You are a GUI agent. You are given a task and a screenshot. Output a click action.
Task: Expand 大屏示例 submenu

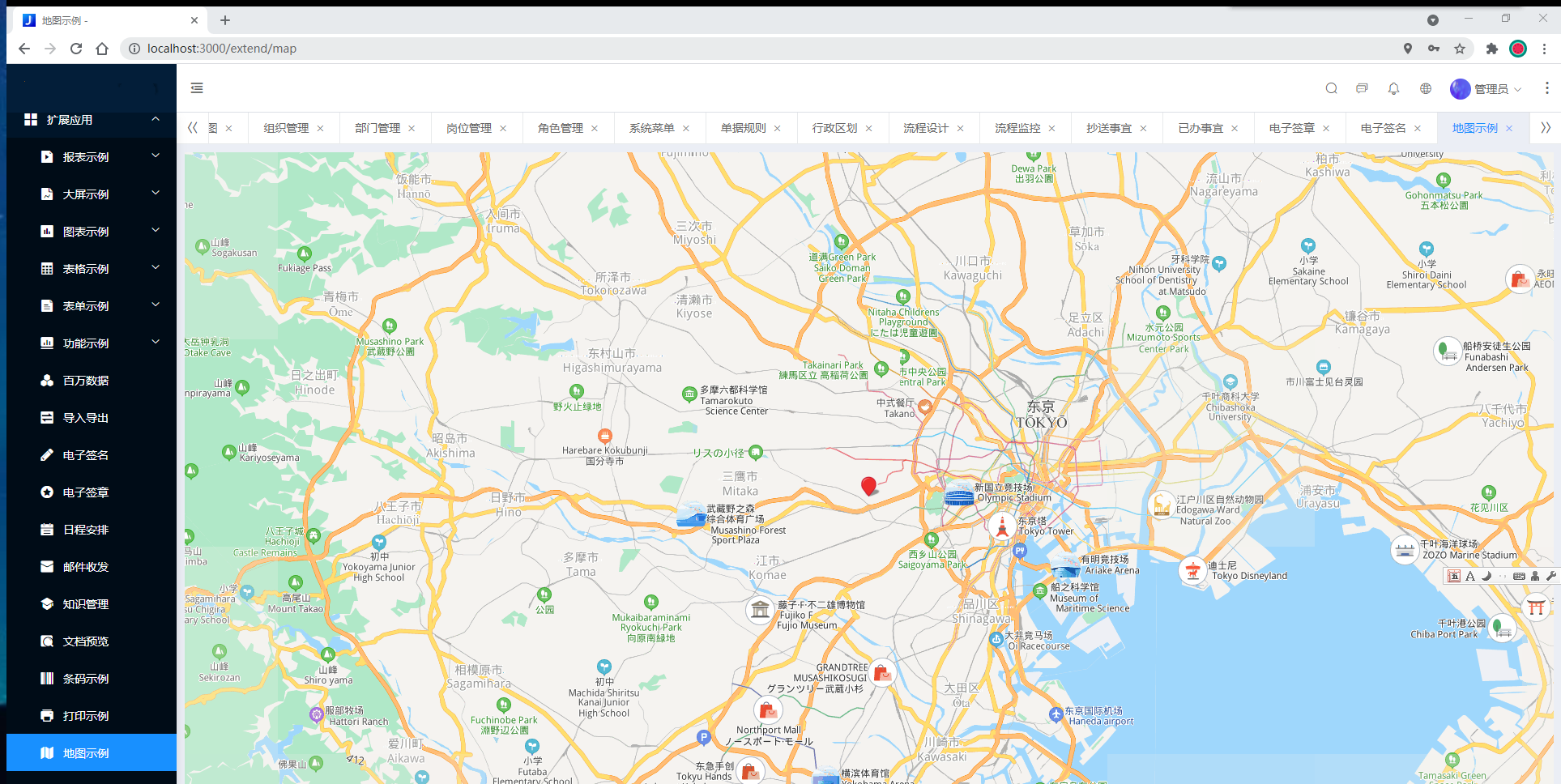[91, 194]
